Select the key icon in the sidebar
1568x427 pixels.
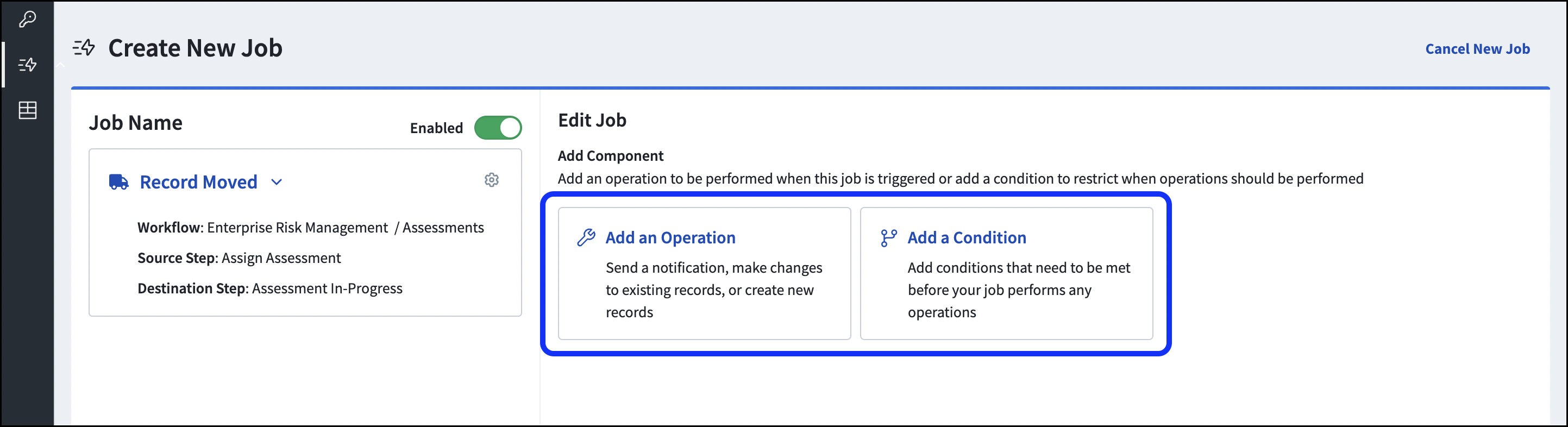pyautogui.click(x=27, y=19)
